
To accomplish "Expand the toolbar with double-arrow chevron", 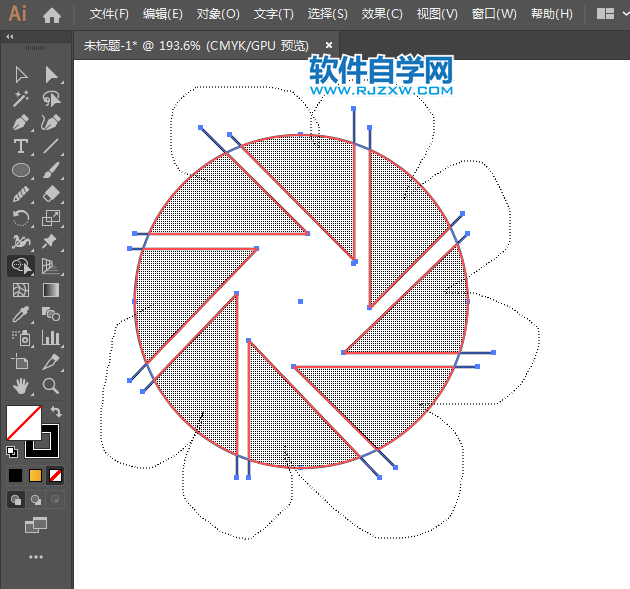I will (10, 36).
